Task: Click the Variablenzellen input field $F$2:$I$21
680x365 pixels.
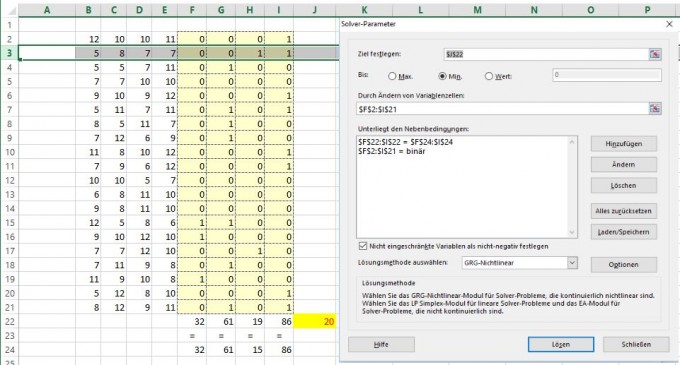Action: [502, 109]
